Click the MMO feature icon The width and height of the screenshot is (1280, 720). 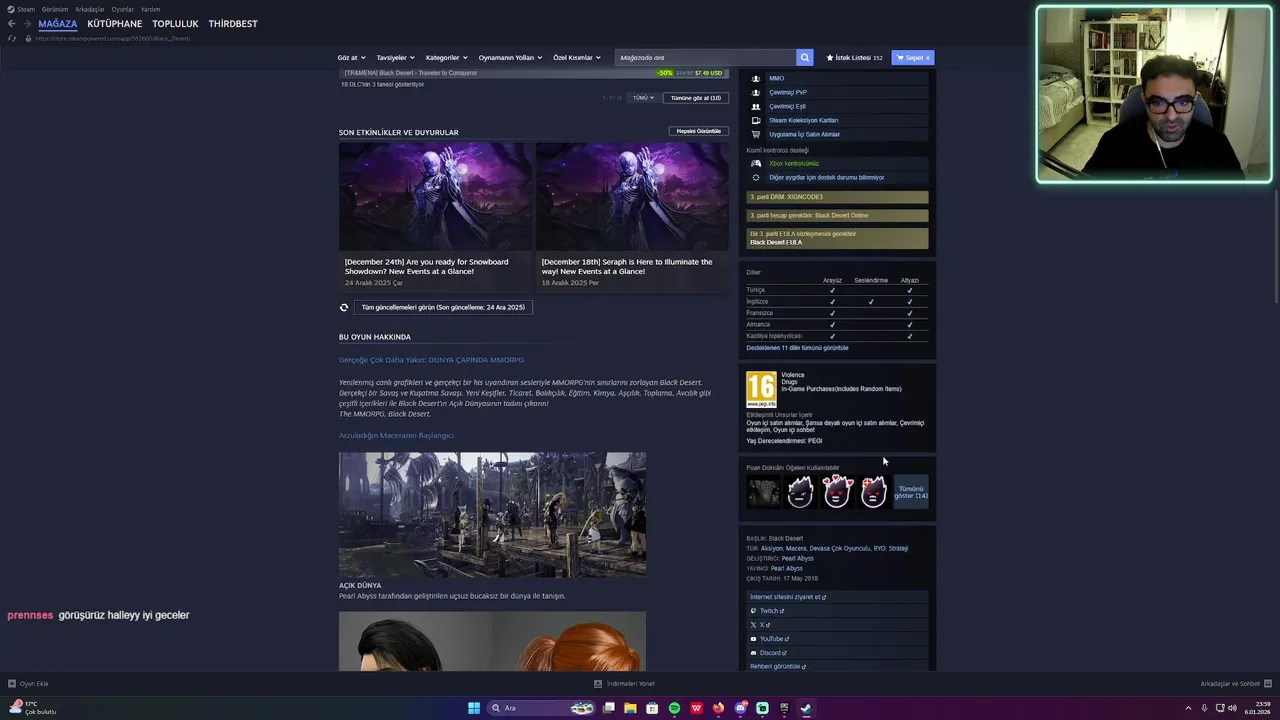click(756, 78)
